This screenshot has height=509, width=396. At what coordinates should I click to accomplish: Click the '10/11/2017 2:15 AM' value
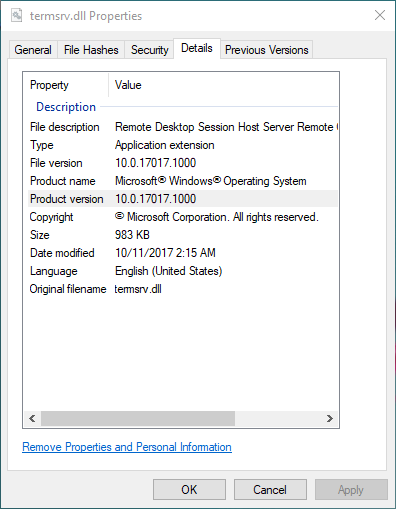[x=165, y=253]
